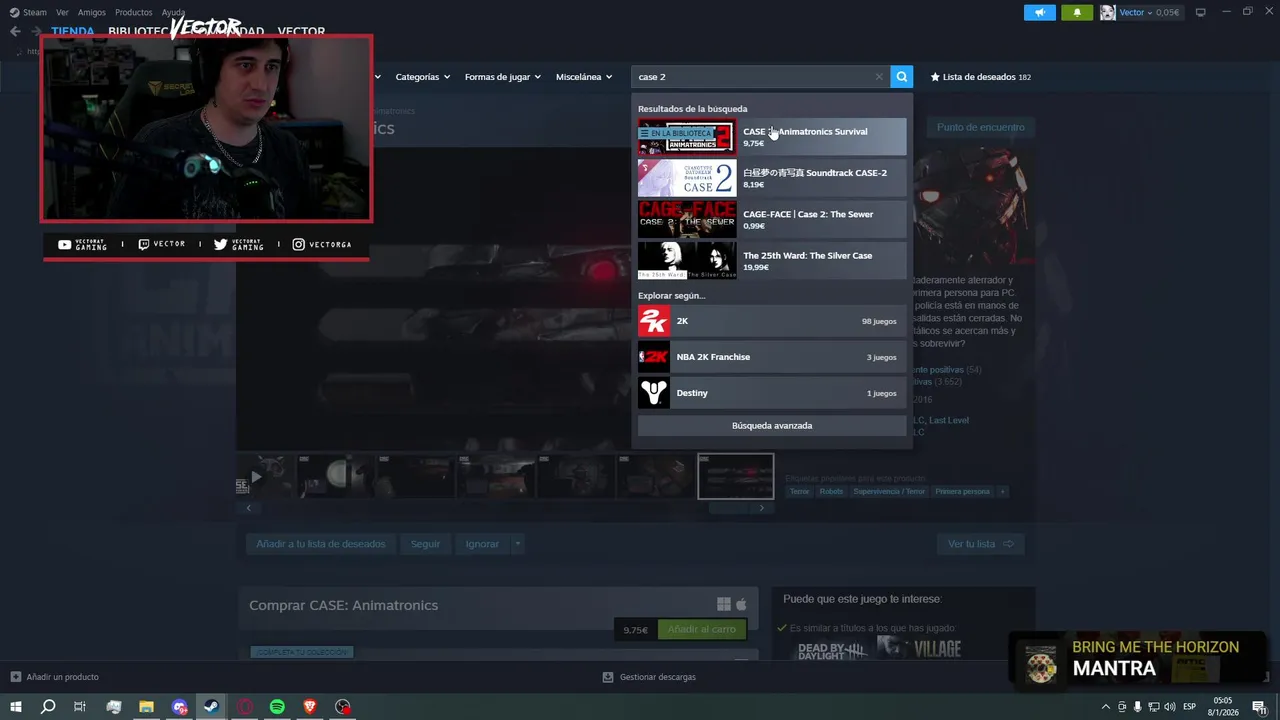Open File Explorer from the taskbar

146,707
